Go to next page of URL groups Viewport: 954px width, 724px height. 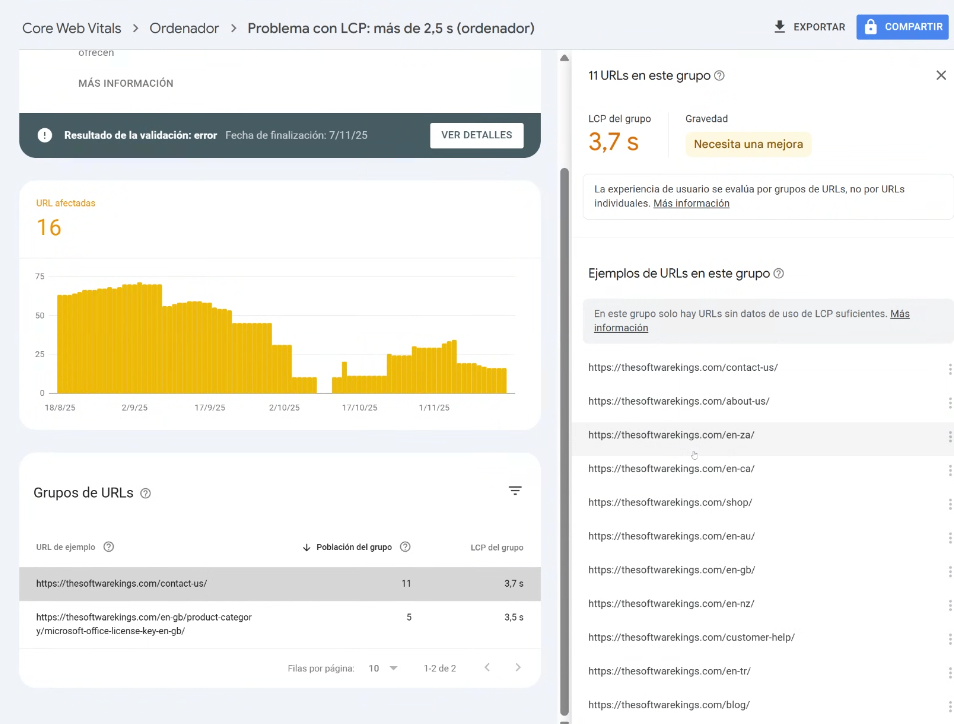point(517,668)
